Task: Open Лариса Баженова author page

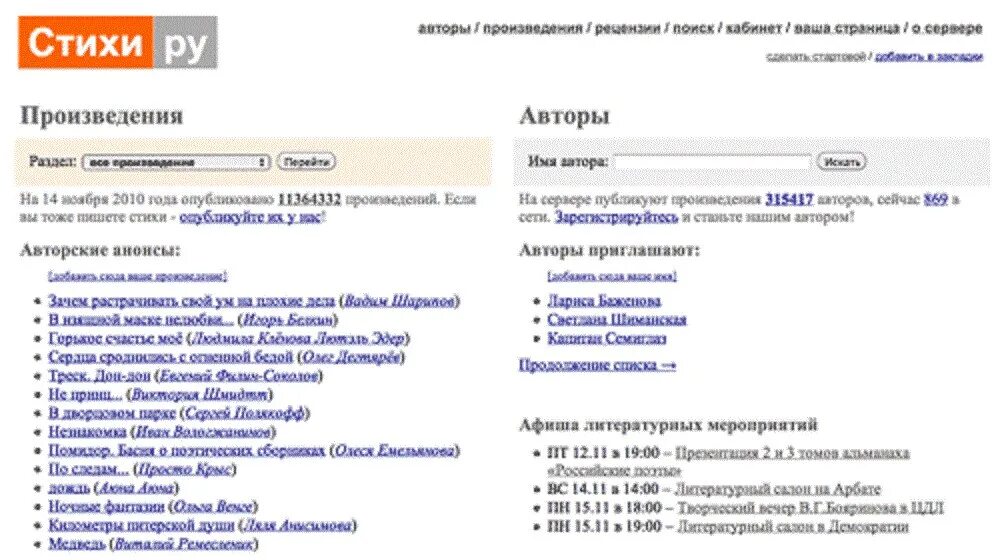Action: tap(604, 300)
